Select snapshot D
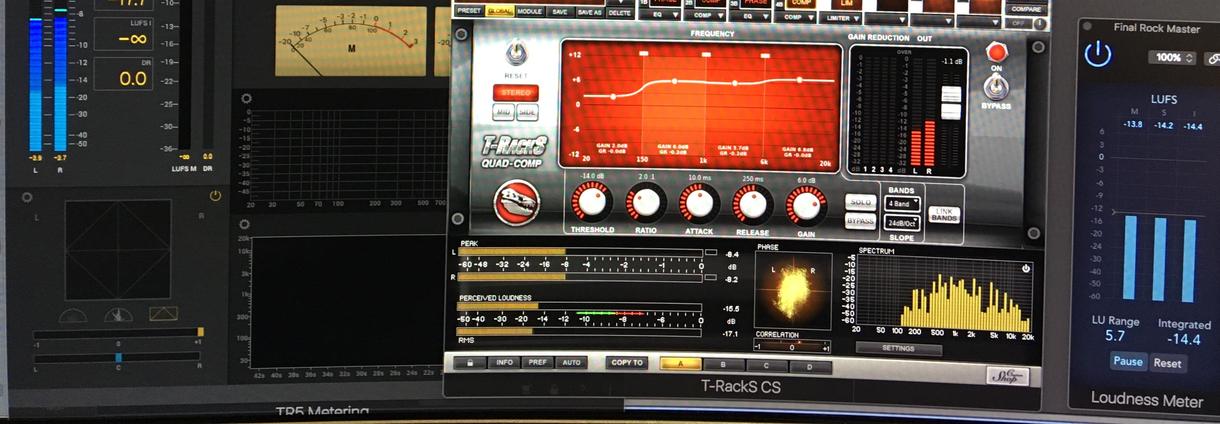This screenshot has width=1220, height=424. pyautogui.click(x=811, y=367)
